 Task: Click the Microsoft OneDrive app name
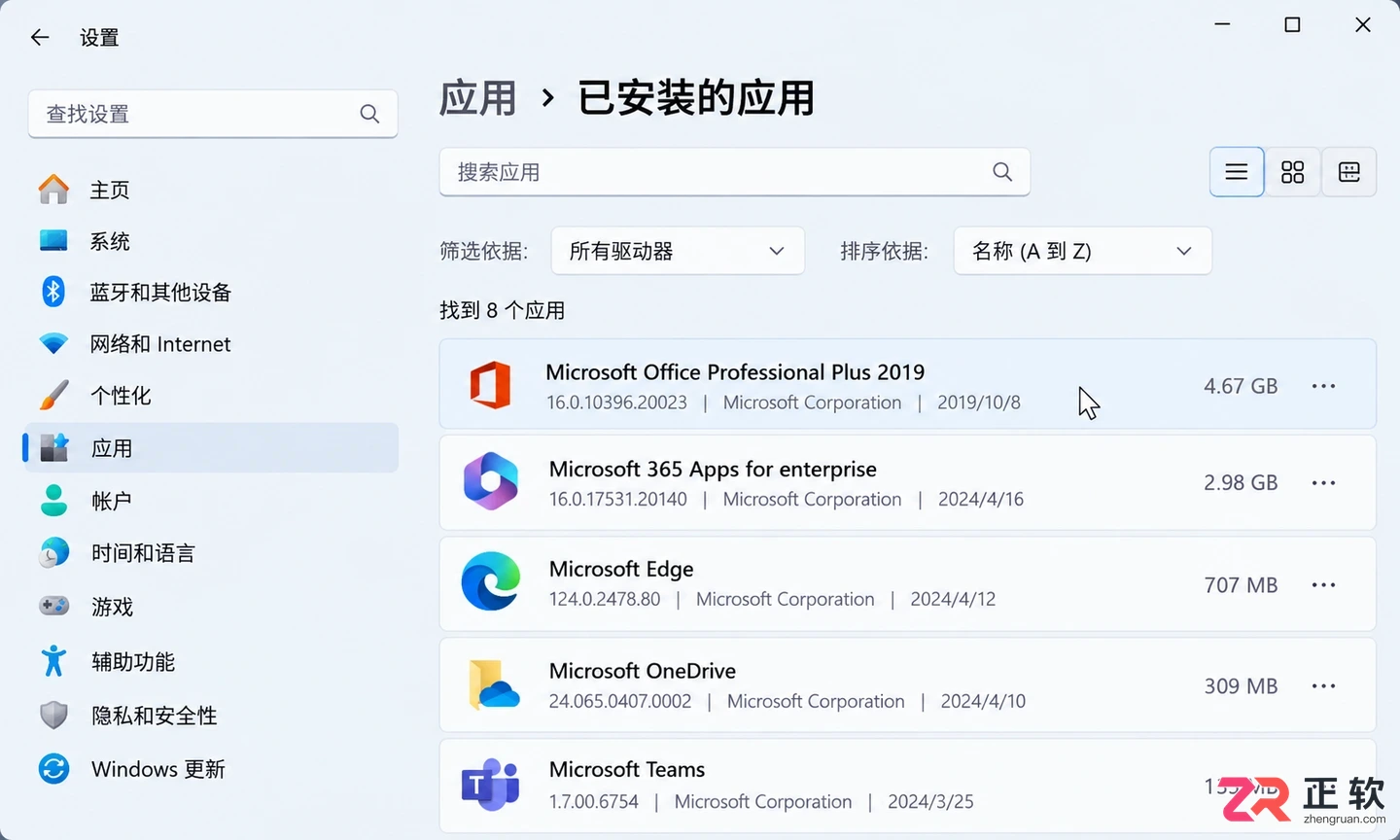643,671
